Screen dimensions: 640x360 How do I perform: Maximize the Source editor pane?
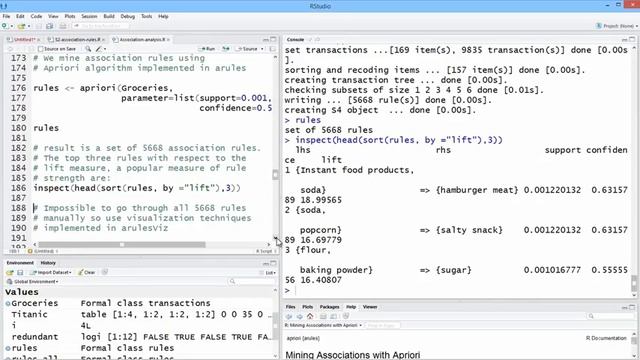[273, 40]
